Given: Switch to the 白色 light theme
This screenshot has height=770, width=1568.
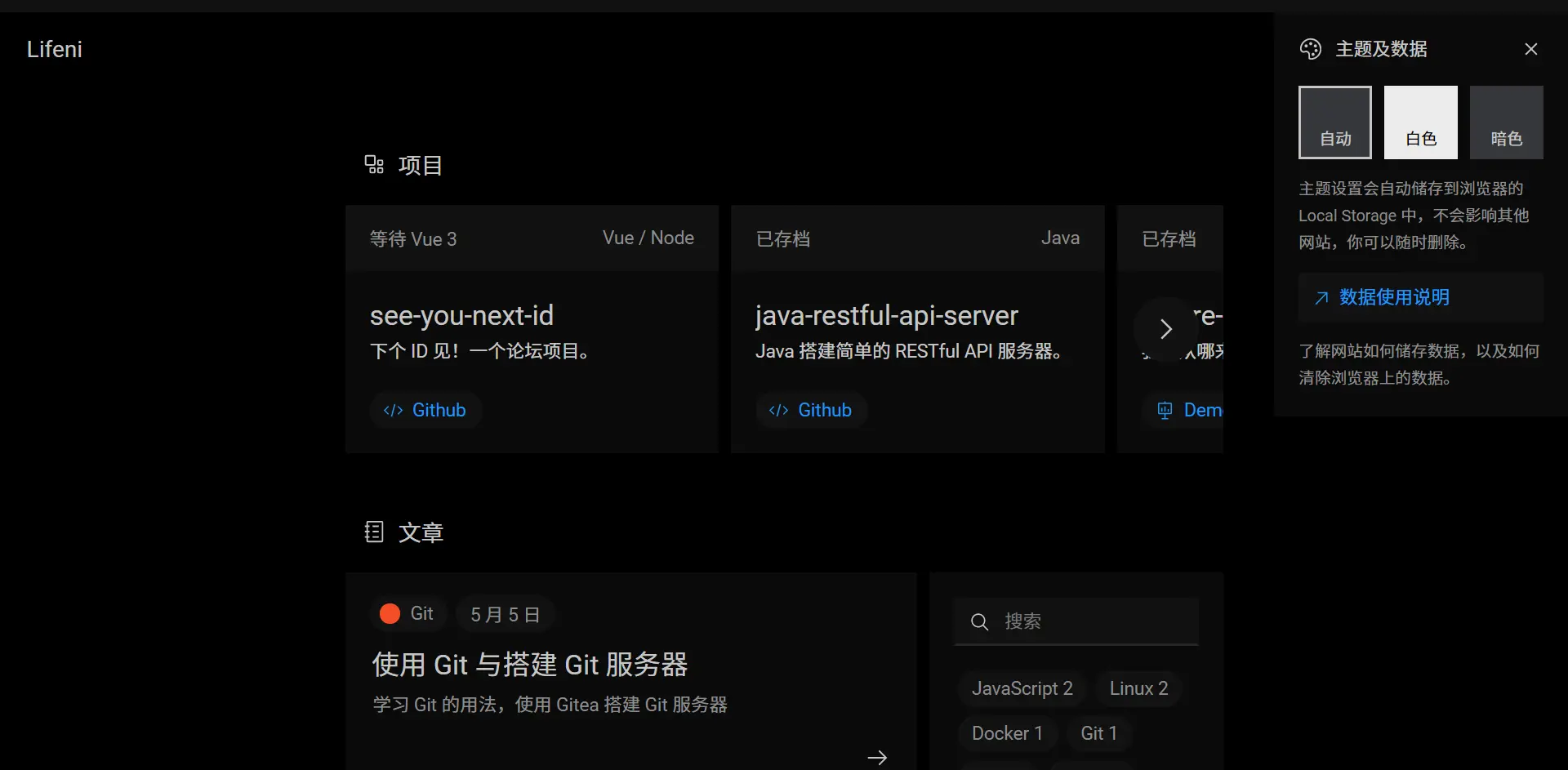Looking at the screenshot, I should 1420,122.
